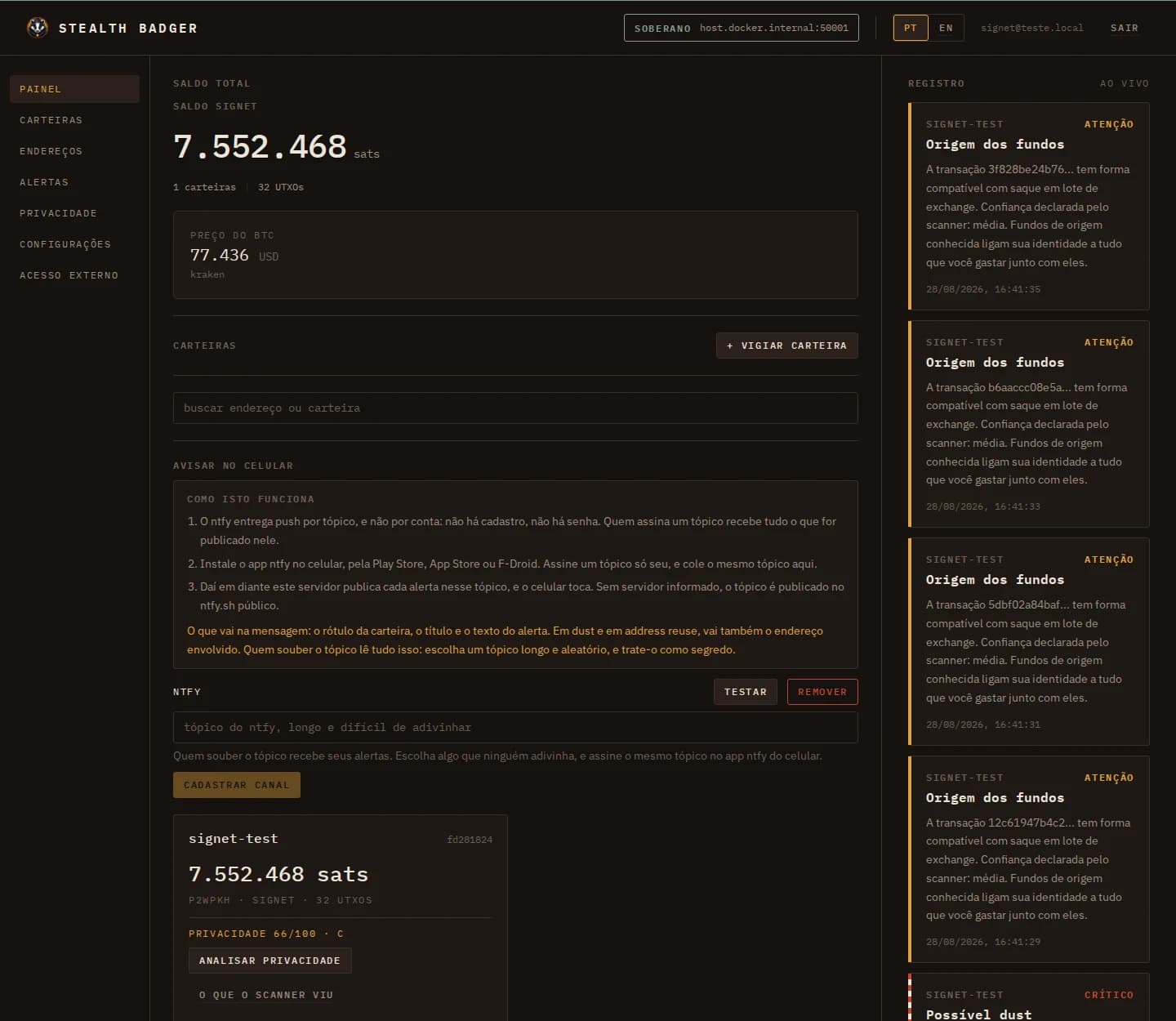Viewport: 1176px width, 1021px height.
Task: Click the + Vigiar Carteira button
Action: tap(787, 346)
